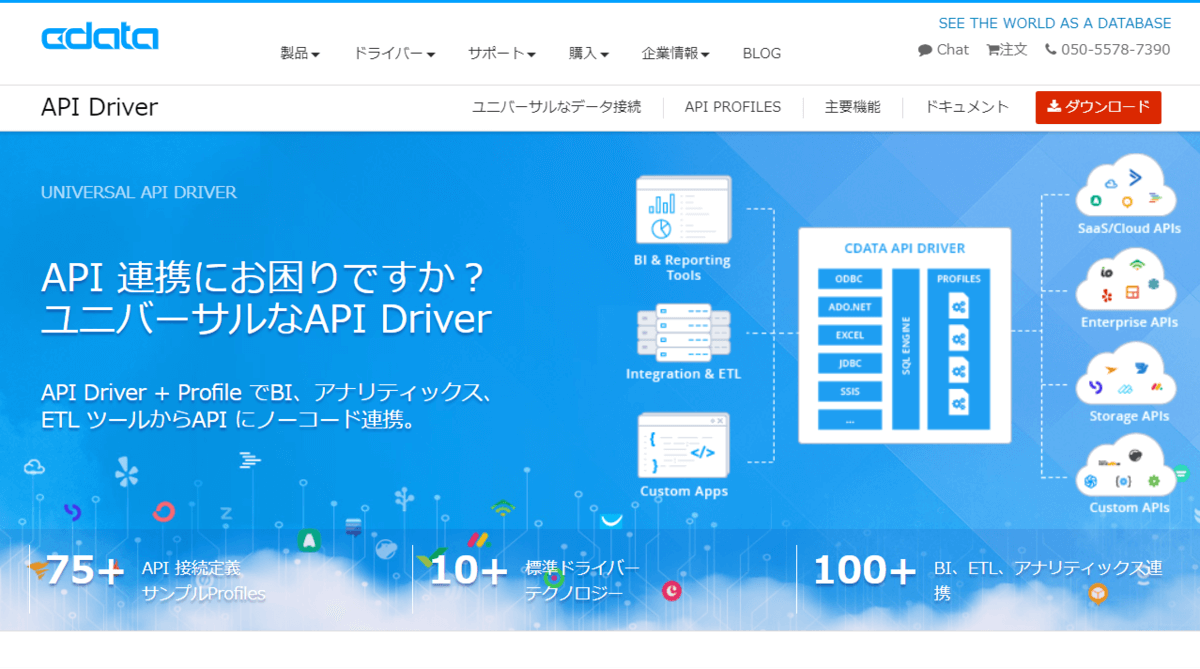Click the EXCEL box in driver diagram
Image resolution: width=1200 pixels, height=669 pixels.
[849, 335]
